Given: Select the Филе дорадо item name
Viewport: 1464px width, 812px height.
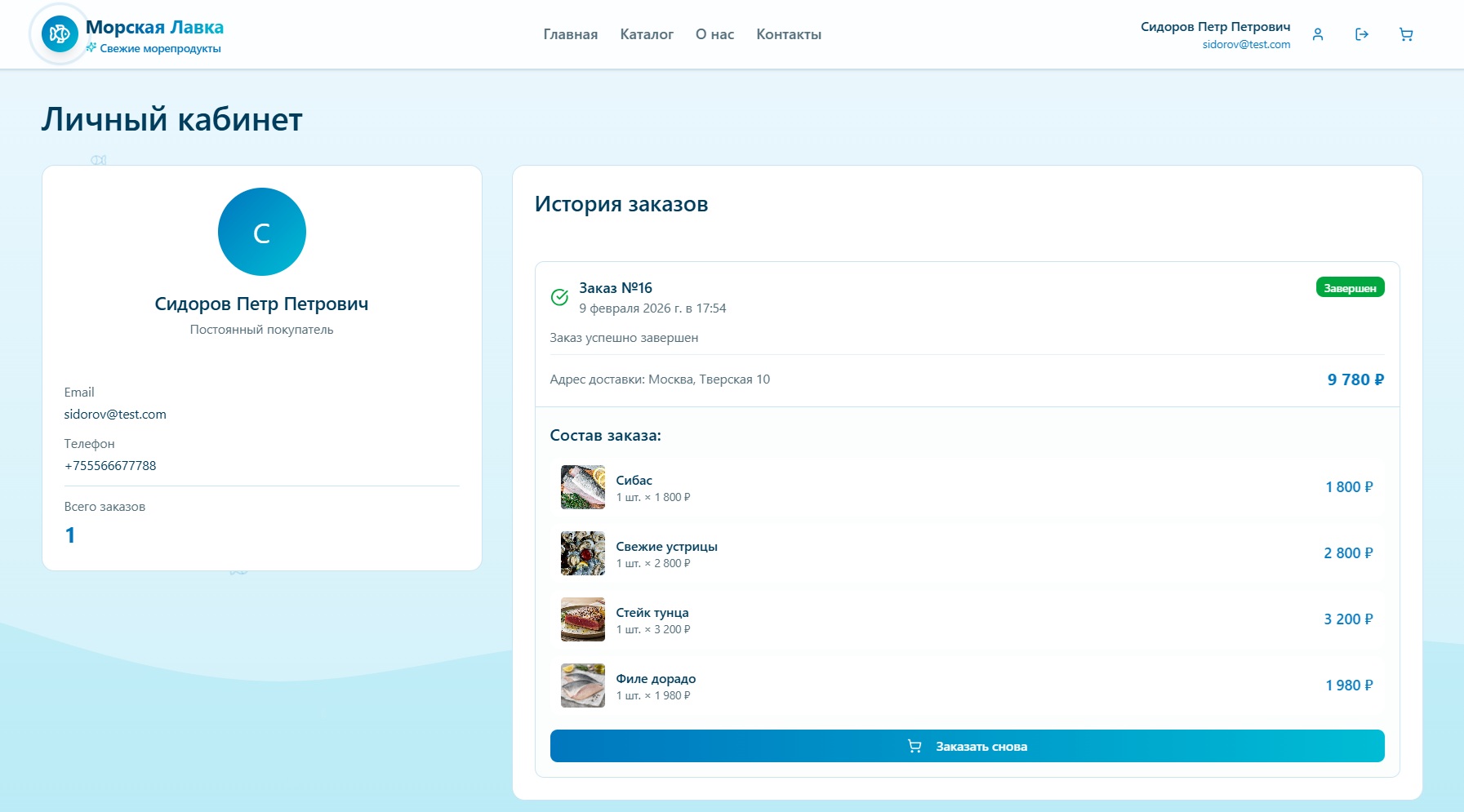Looking at the screenshot, I should point(656,679).
